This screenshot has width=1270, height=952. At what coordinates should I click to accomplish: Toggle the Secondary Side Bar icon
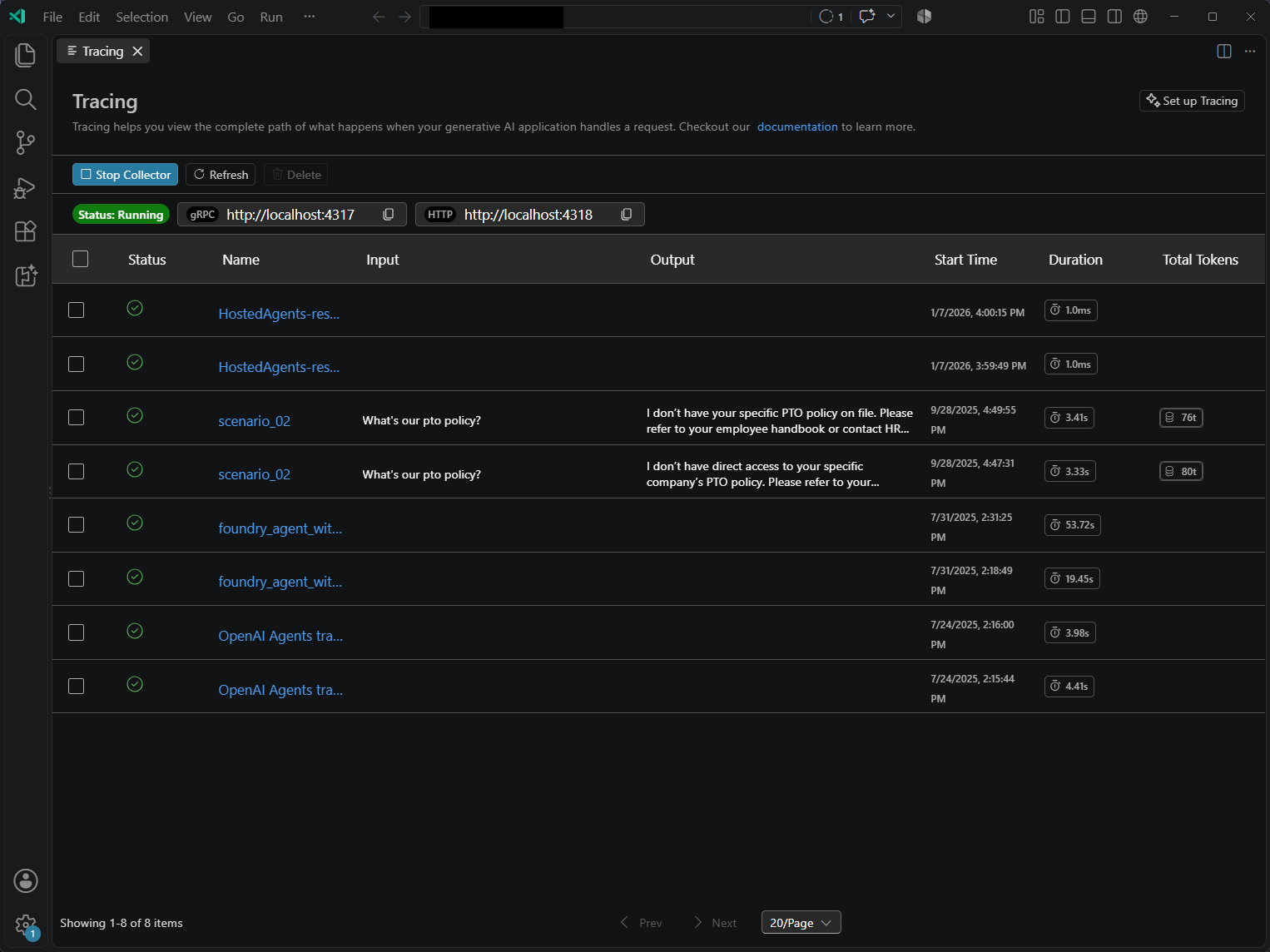click(1114, 17)
